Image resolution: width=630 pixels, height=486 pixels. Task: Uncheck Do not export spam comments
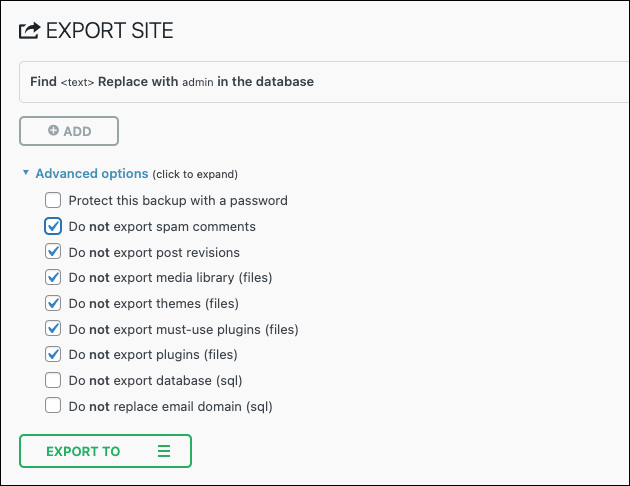pos(53,226)
